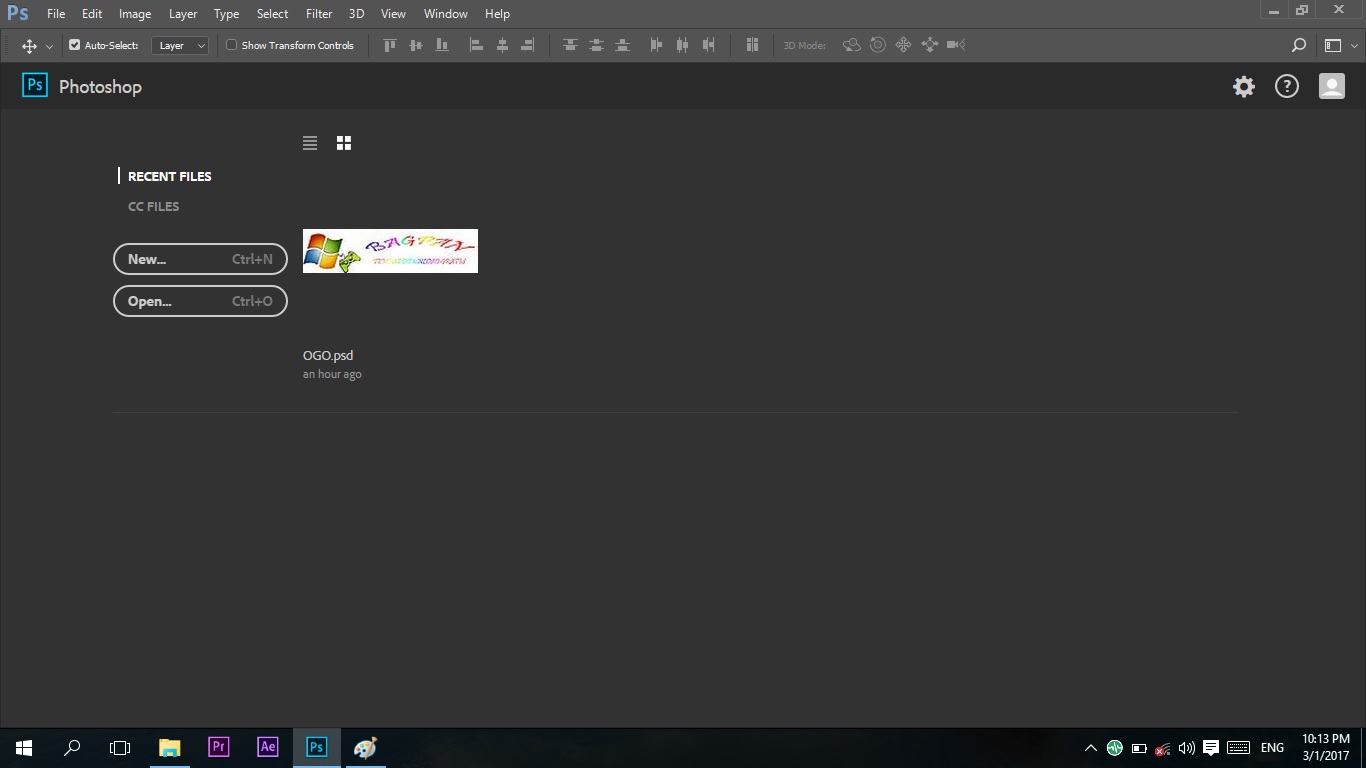
Task: Open the Image menu
Action: coord(135,14)
